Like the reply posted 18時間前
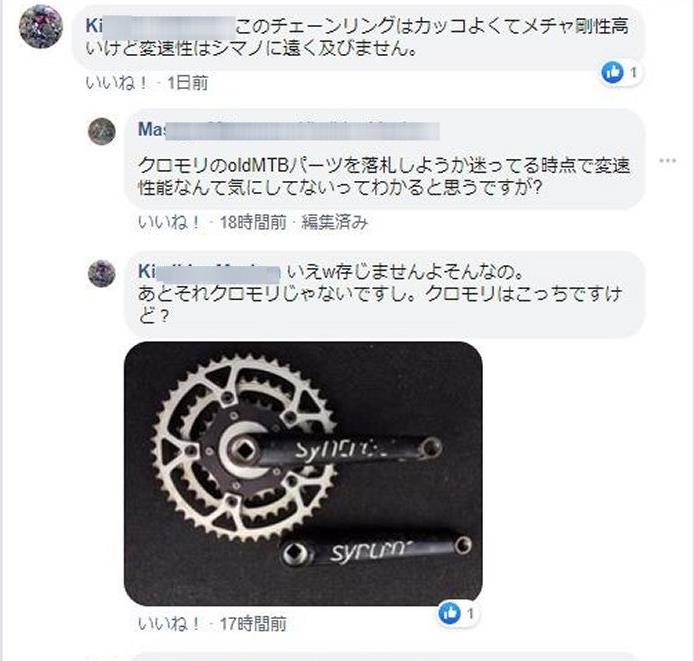 [170, 222]
